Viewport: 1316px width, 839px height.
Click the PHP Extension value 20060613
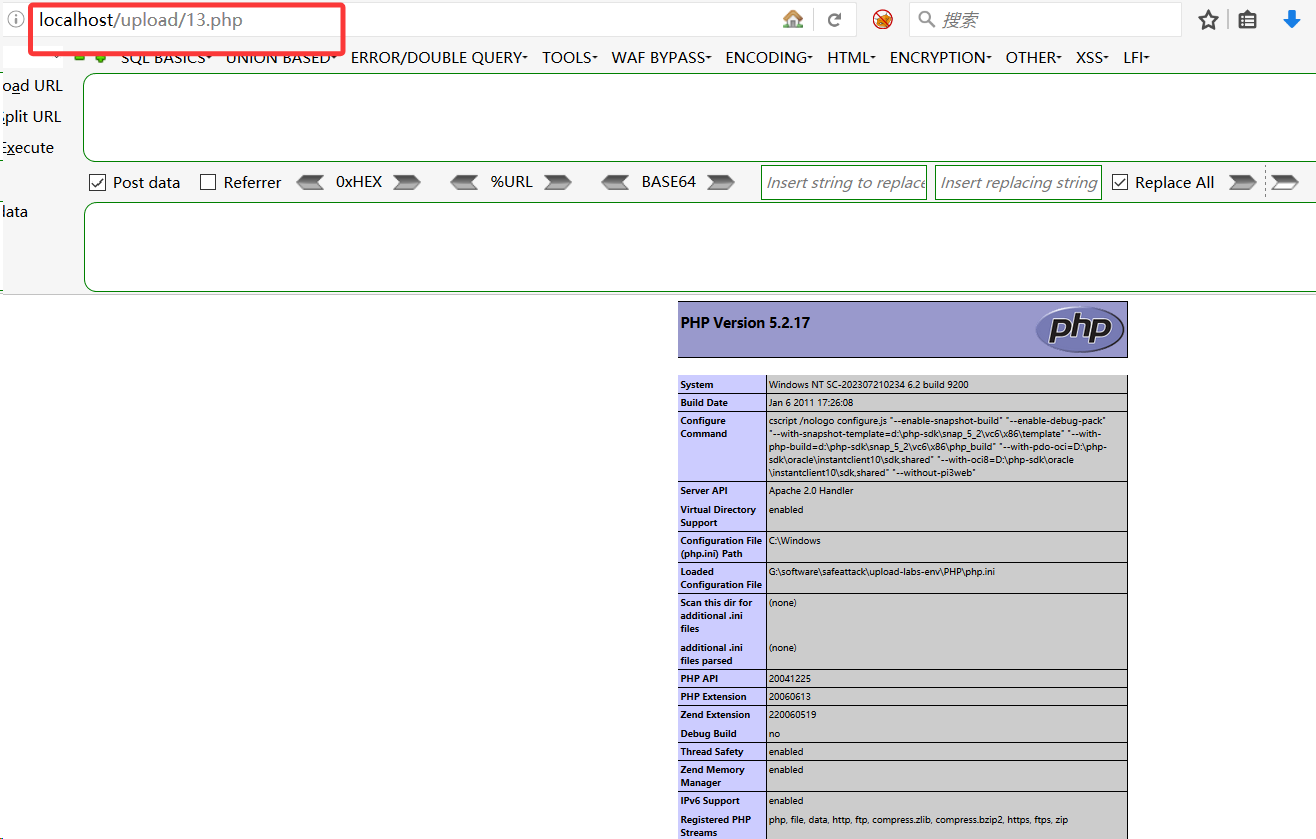(790, 697)
